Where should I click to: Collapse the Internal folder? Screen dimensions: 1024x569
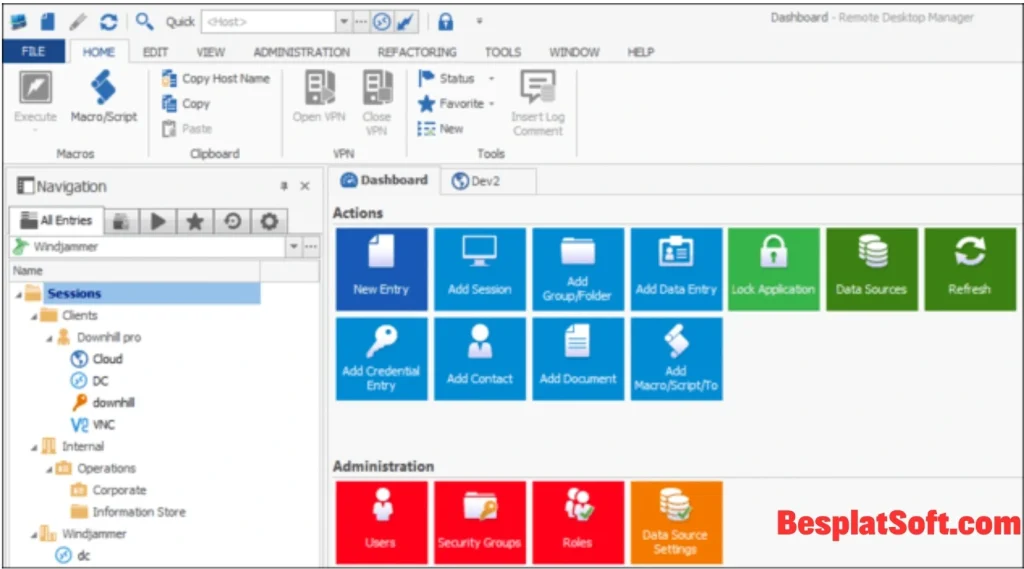point(34,447)
